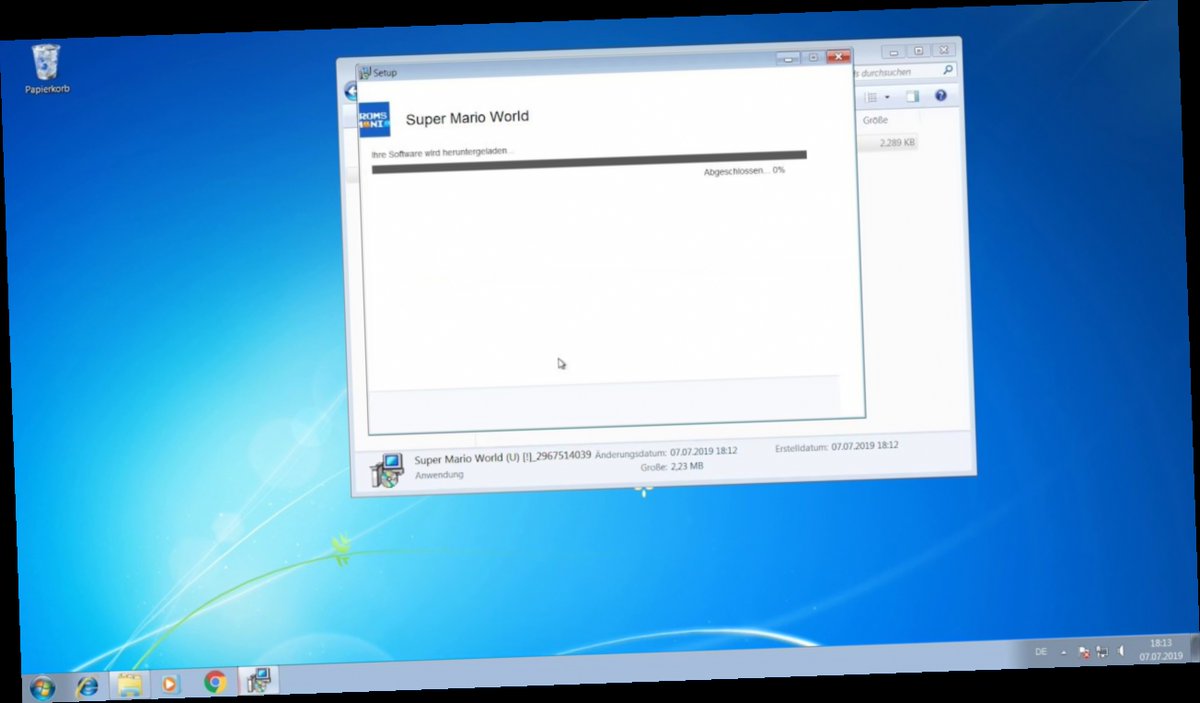Click the Setup window title bar icon
This screenshot has width=1200, height=703.
point(365,72)
